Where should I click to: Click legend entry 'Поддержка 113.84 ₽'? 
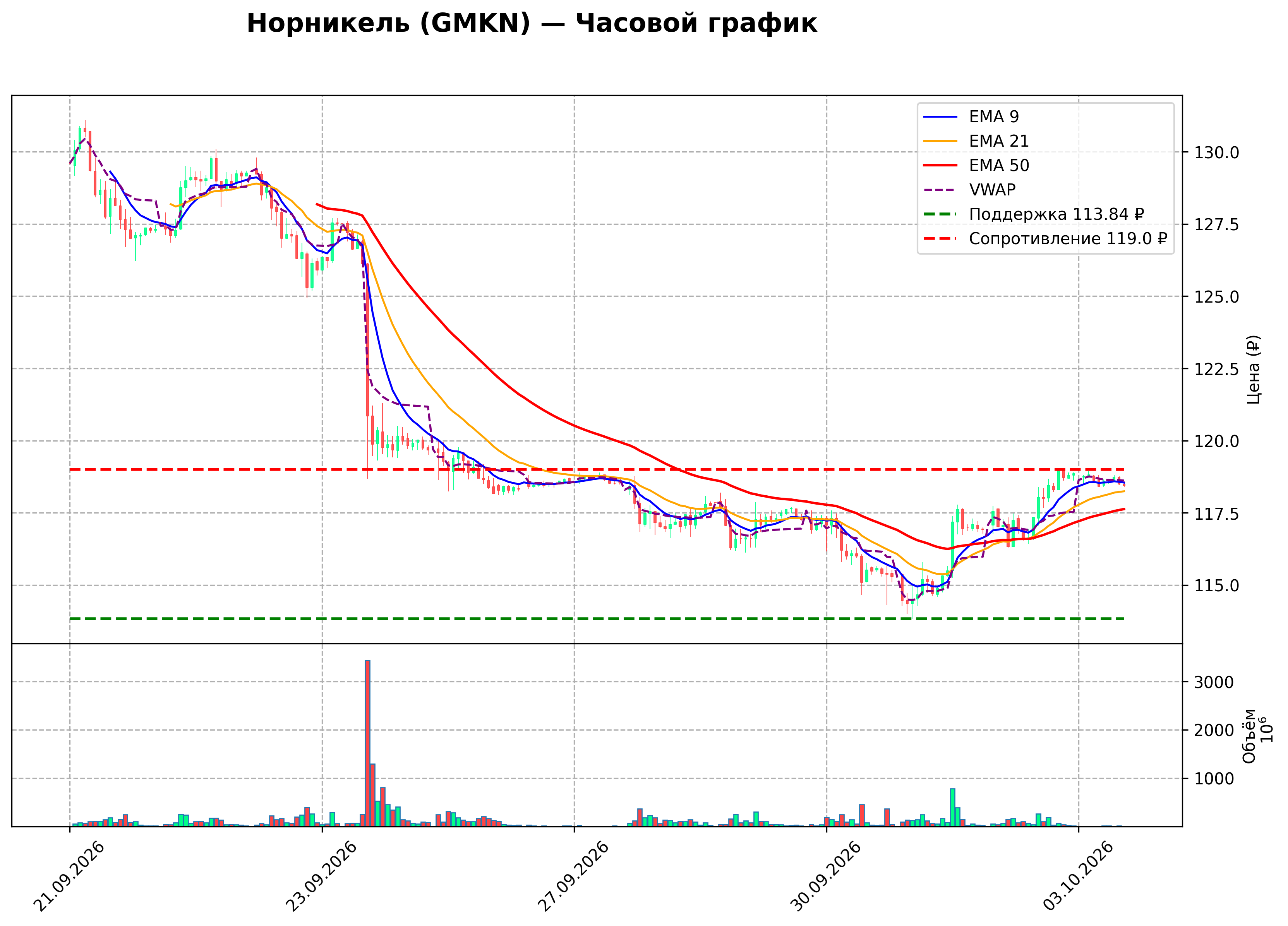[x=1034, y=215]
